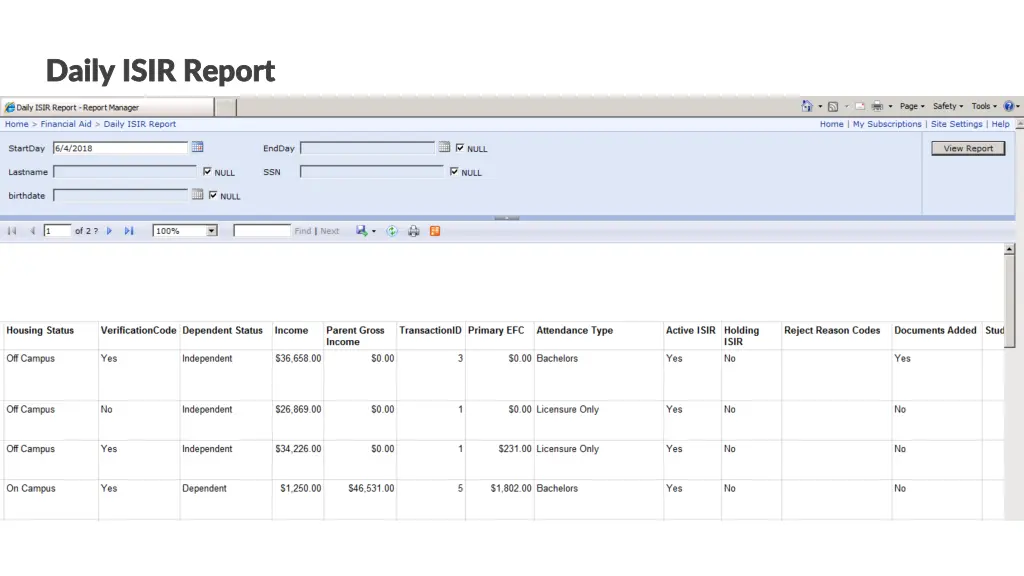The width and height of the screenshot is (1024, 576).
Task: Click the export report icon
Action: point(361,231)
